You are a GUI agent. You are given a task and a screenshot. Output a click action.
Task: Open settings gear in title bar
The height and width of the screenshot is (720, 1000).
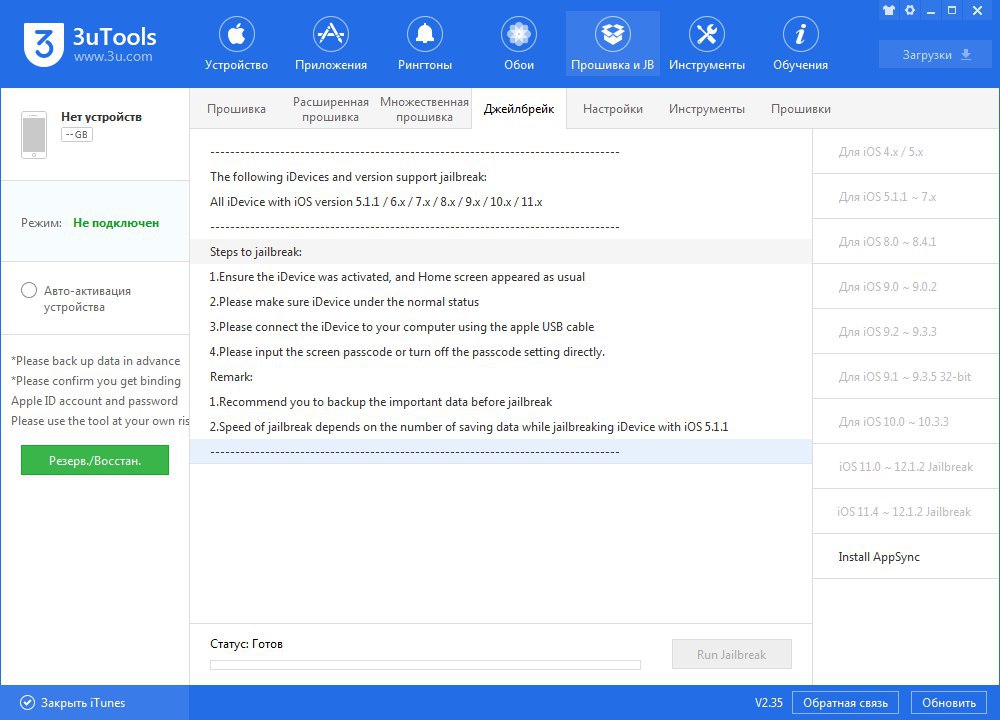coord(910,10)
